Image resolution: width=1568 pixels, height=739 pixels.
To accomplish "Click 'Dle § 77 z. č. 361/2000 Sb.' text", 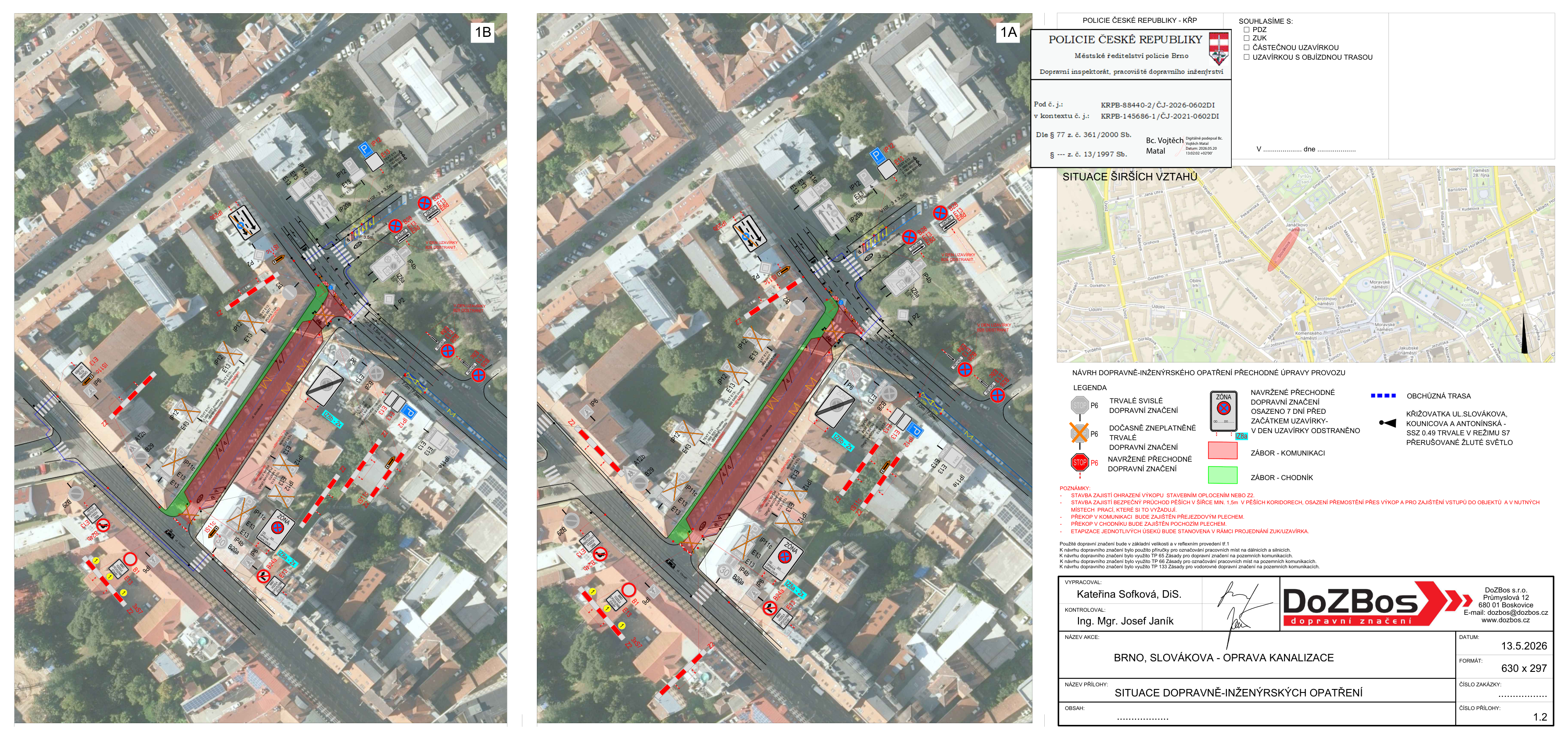I will (1083, 135).
